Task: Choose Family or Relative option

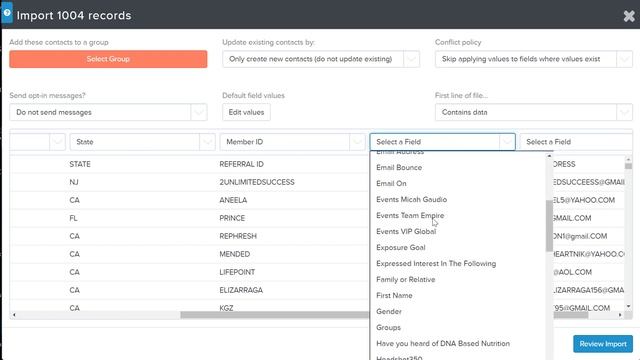Action: pos(405,280)
